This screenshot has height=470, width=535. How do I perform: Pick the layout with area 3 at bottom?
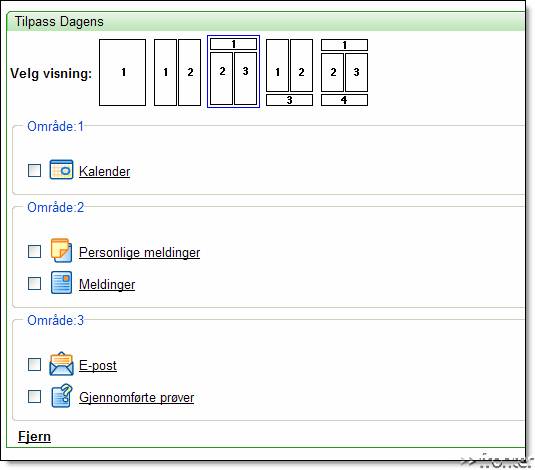coord(289,72)
